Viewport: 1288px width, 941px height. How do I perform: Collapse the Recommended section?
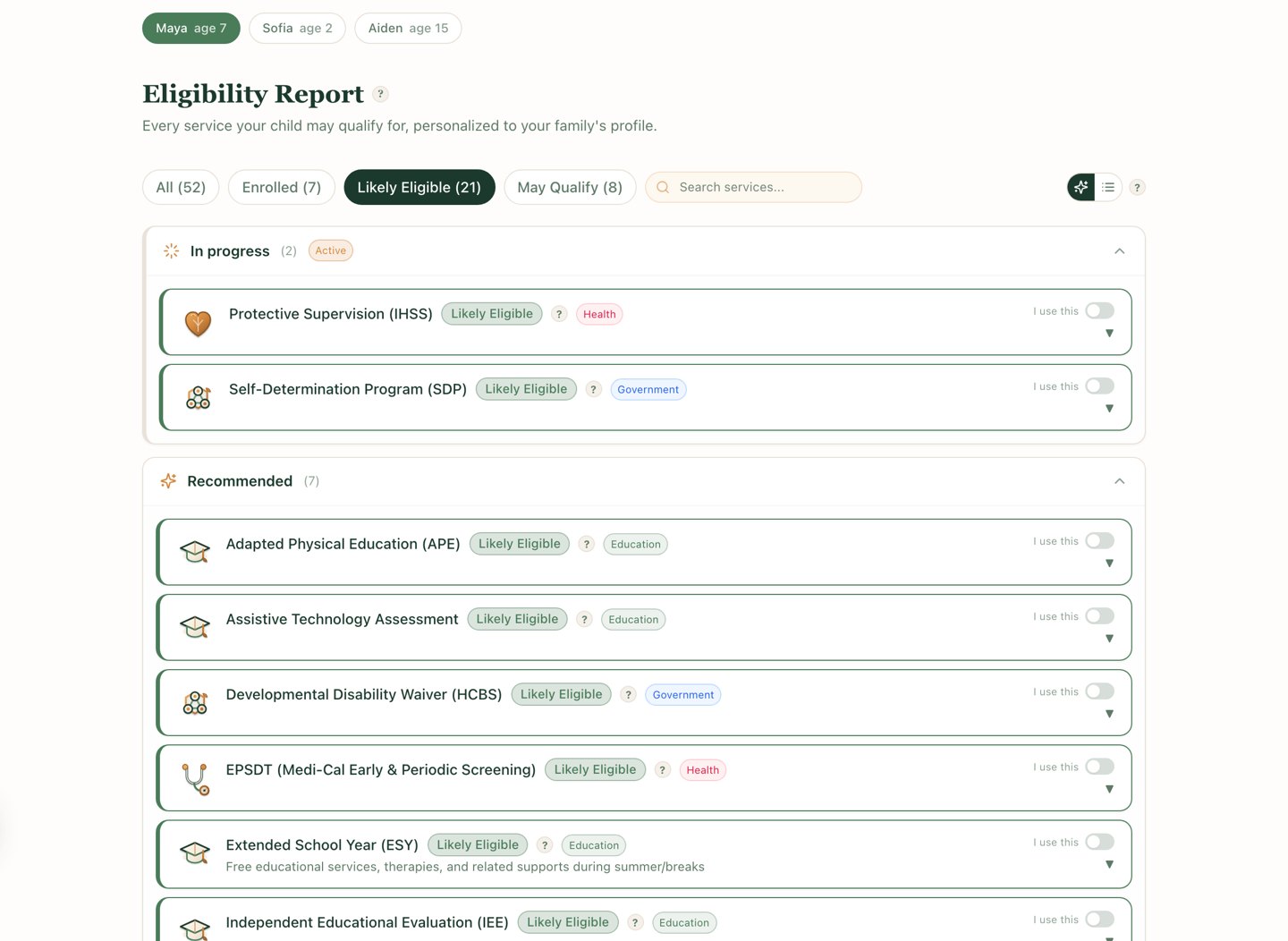tap(1120, 481)
